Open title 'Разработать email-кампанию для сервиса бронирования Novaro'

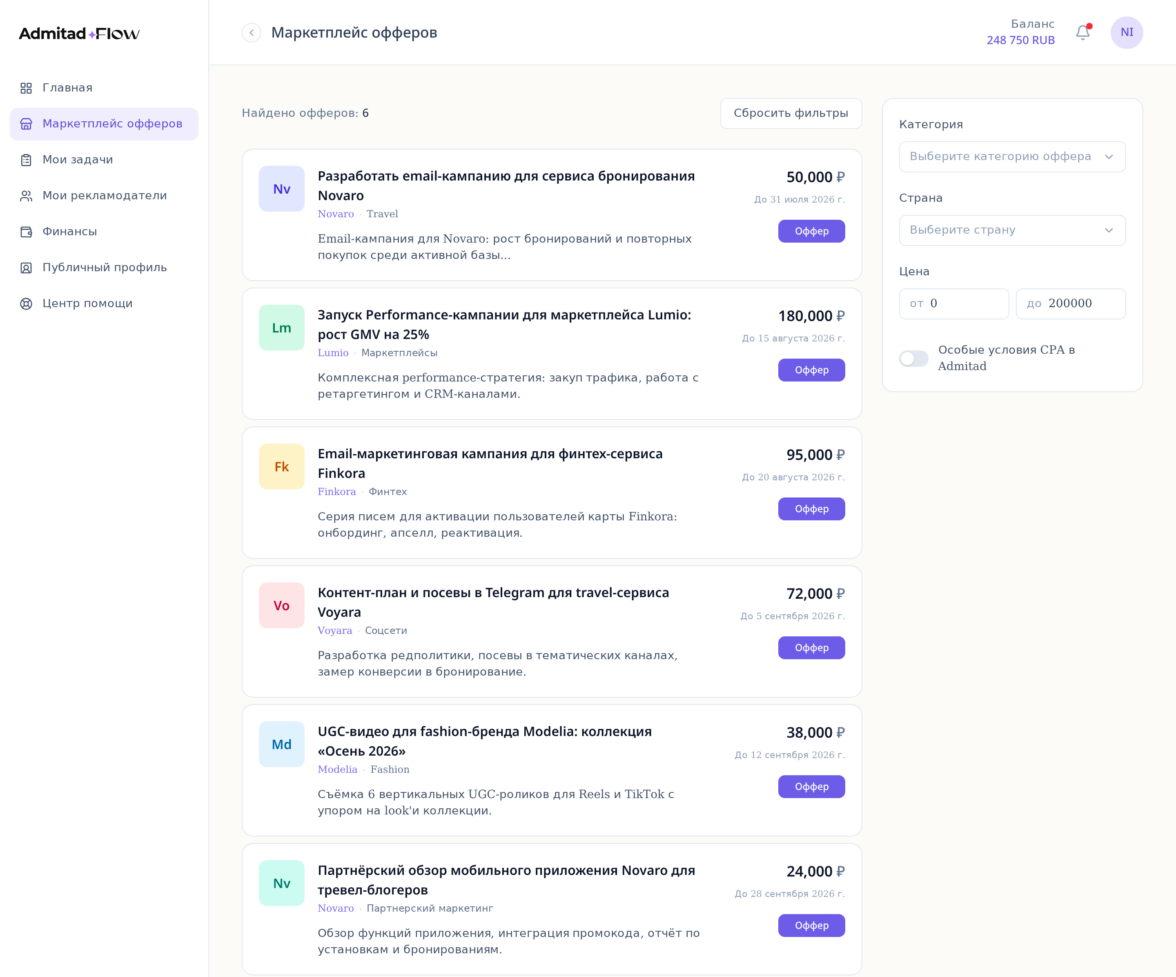[x=506, y=186]
